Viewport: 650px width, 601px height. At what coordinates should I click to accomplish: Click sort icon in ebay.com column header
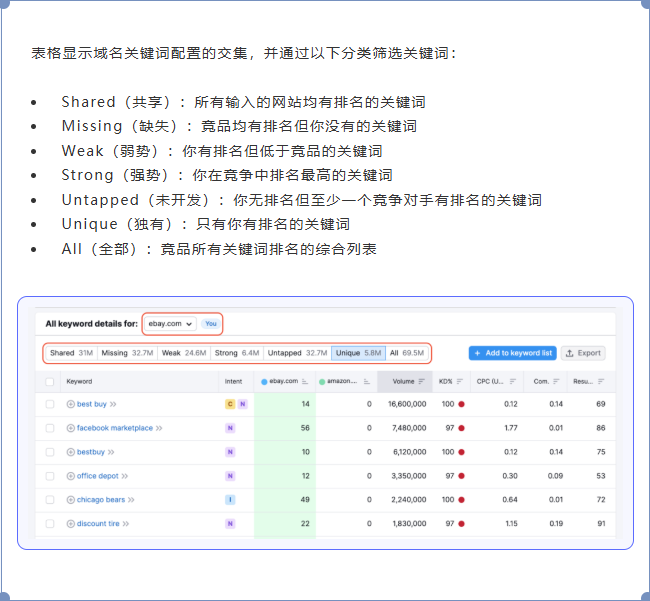pyautogui.click(x=305, y=381)
